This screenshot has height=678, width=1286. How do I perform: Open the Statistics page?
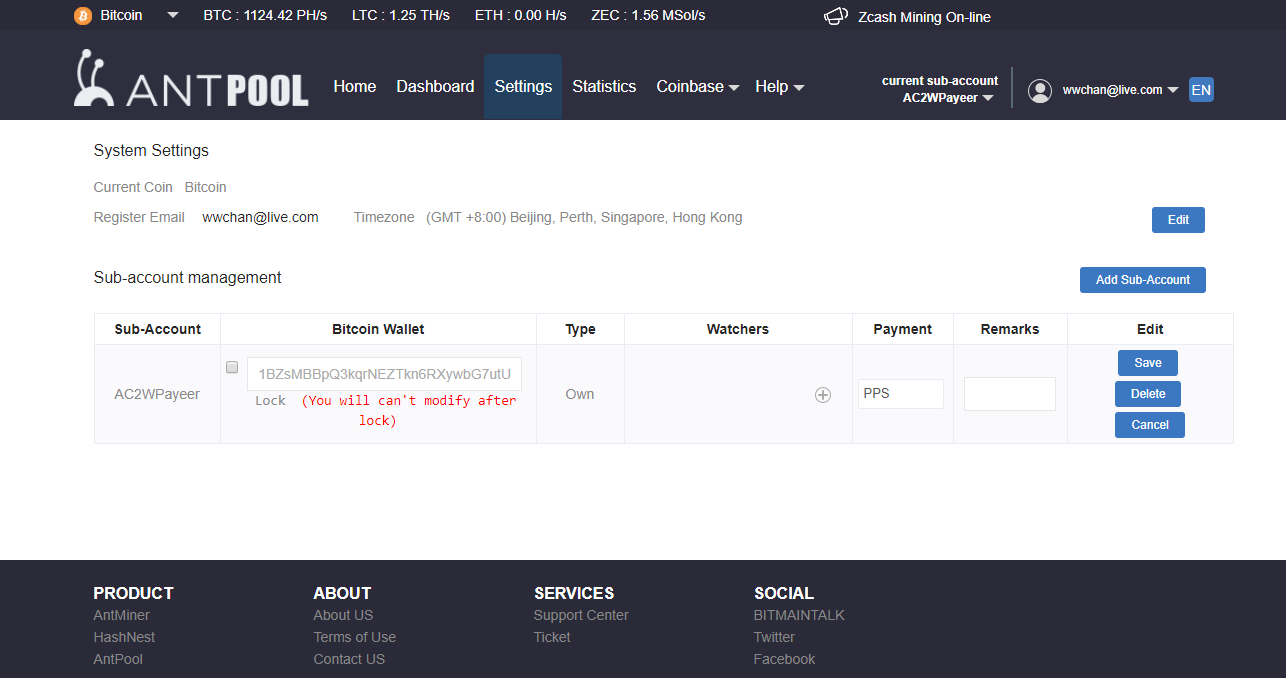(604, 87)
